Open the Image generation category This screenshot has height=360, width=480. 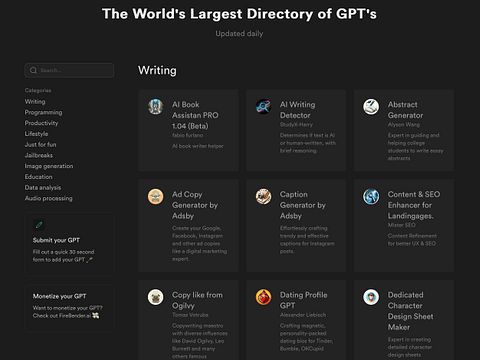click(x=49, y=166)
